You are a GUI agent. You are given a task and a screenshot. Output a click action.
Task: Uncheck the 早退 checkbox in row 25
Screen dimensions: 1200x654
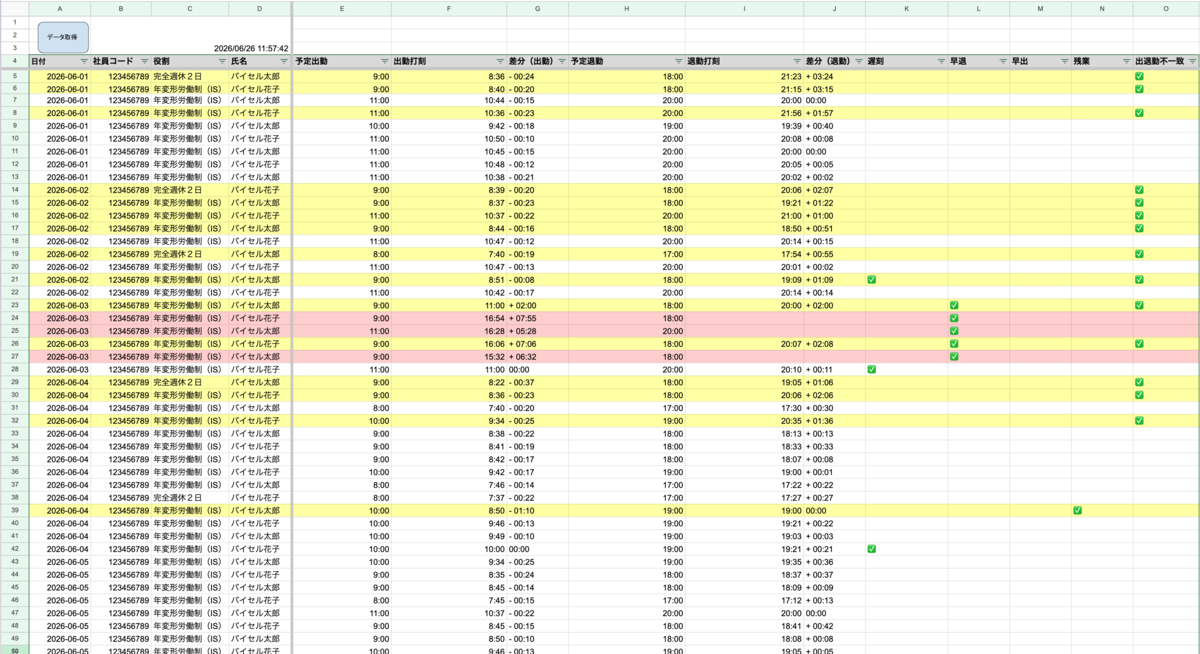(954, 331)
